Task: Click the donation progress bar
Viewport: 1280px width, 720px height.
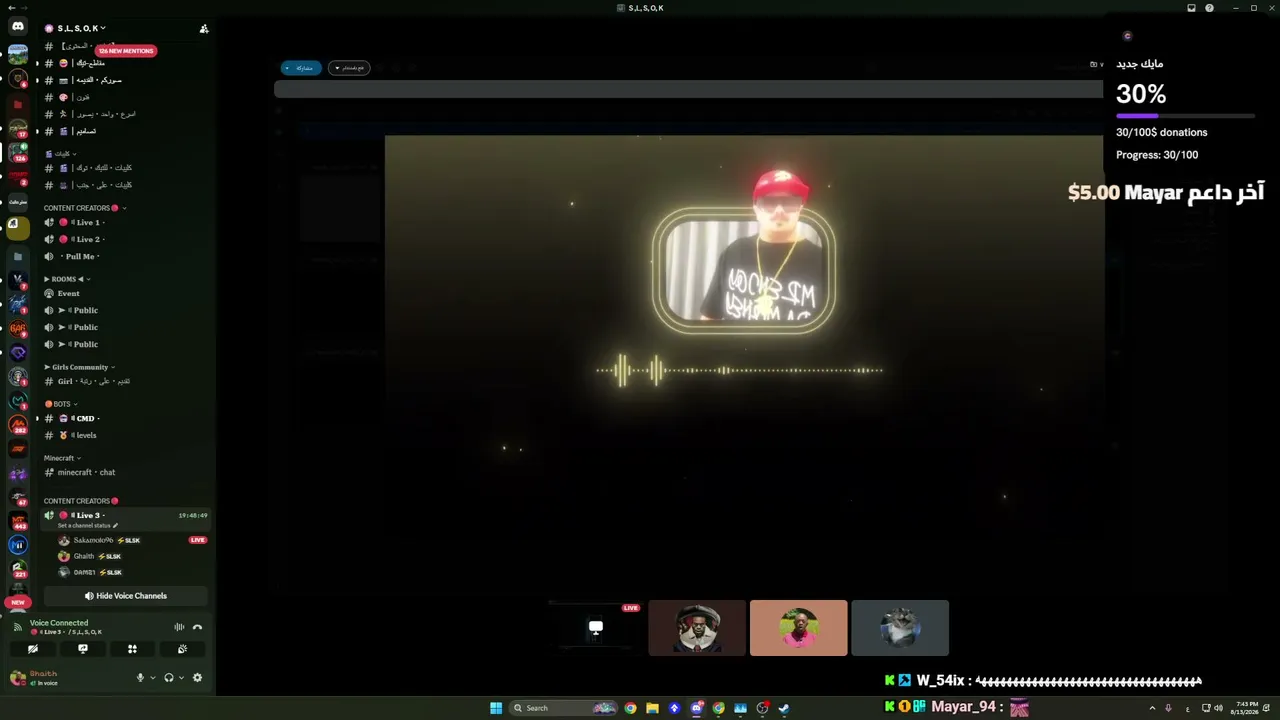Action: point(1185,116)
